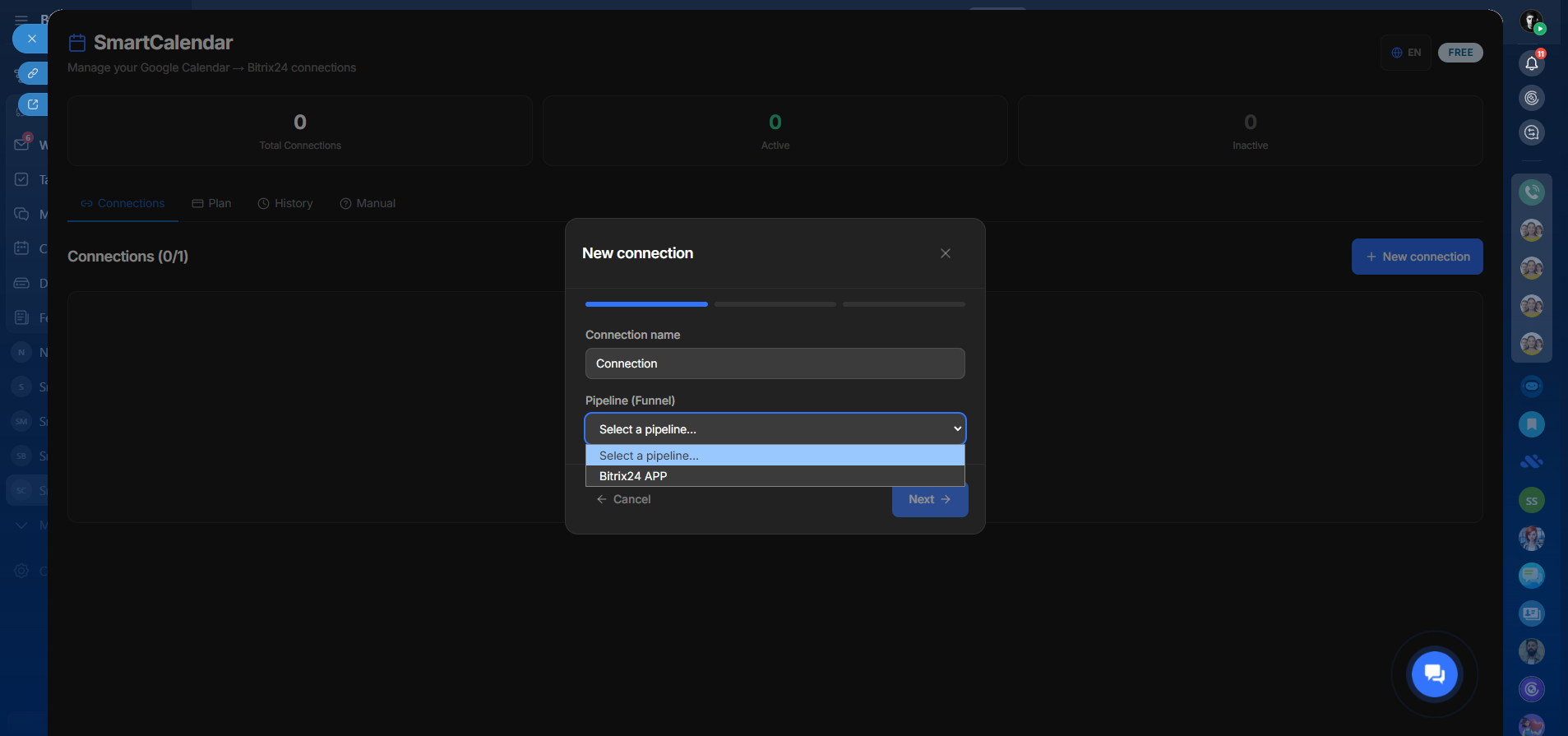Open the floating chat support bubble
The width and height of the screenshot is (1568, 736).
coord(1434,674)
